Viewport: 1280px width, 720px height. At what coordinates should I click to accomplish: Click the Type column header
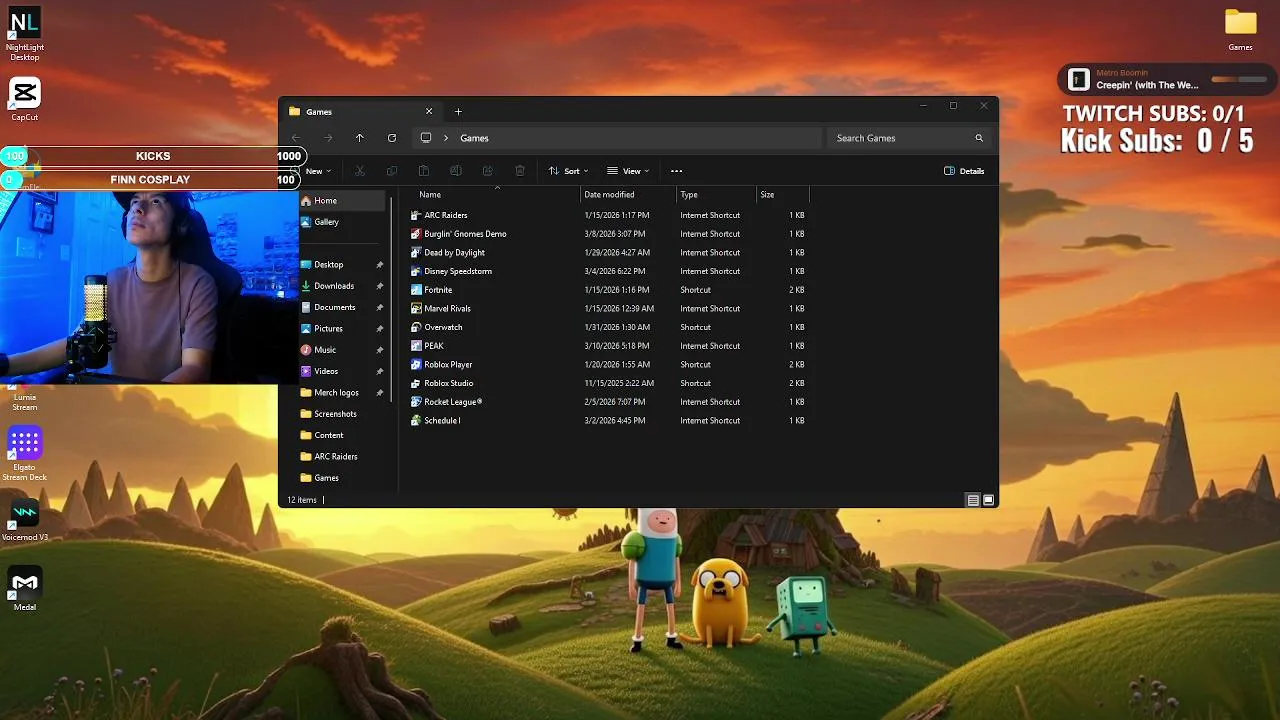(715, 195)
